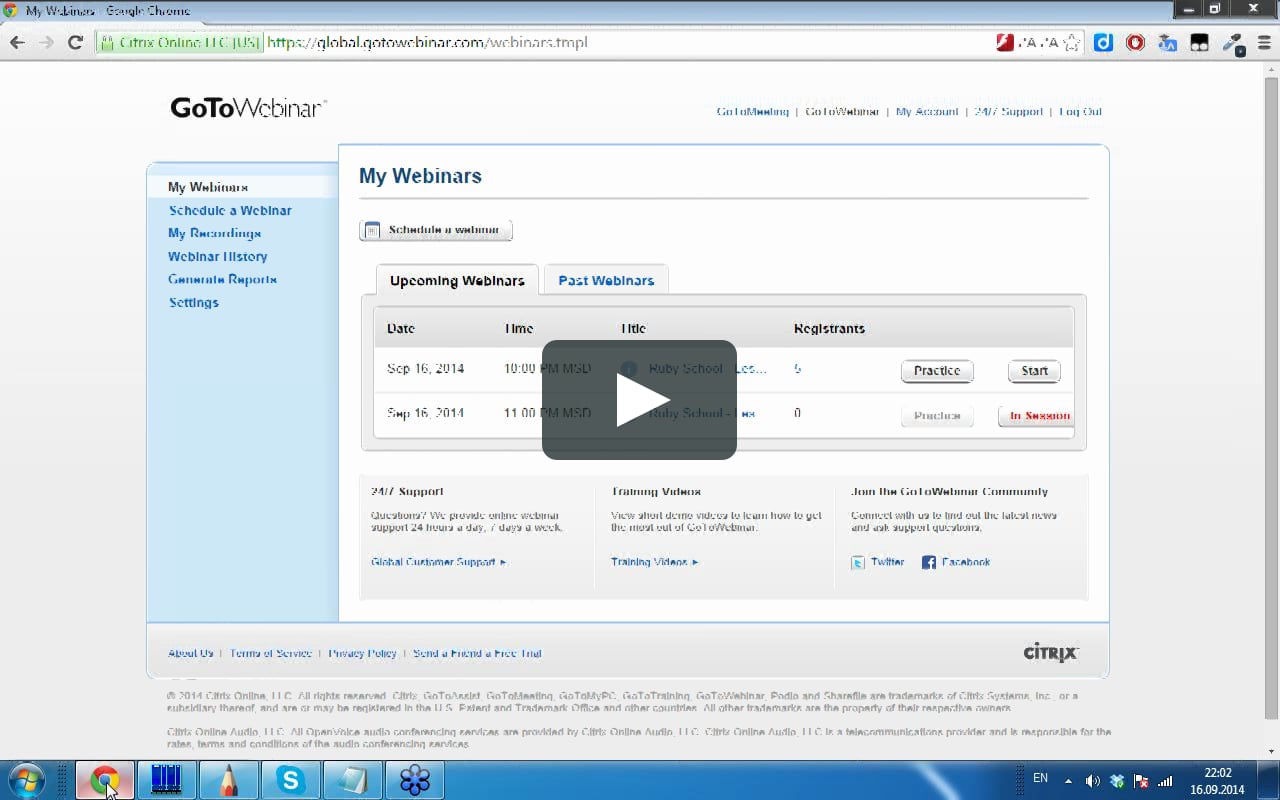Click the EN language indicator
The width and height of the screenshot is (1280, 800).
(x=1040, y=778)
